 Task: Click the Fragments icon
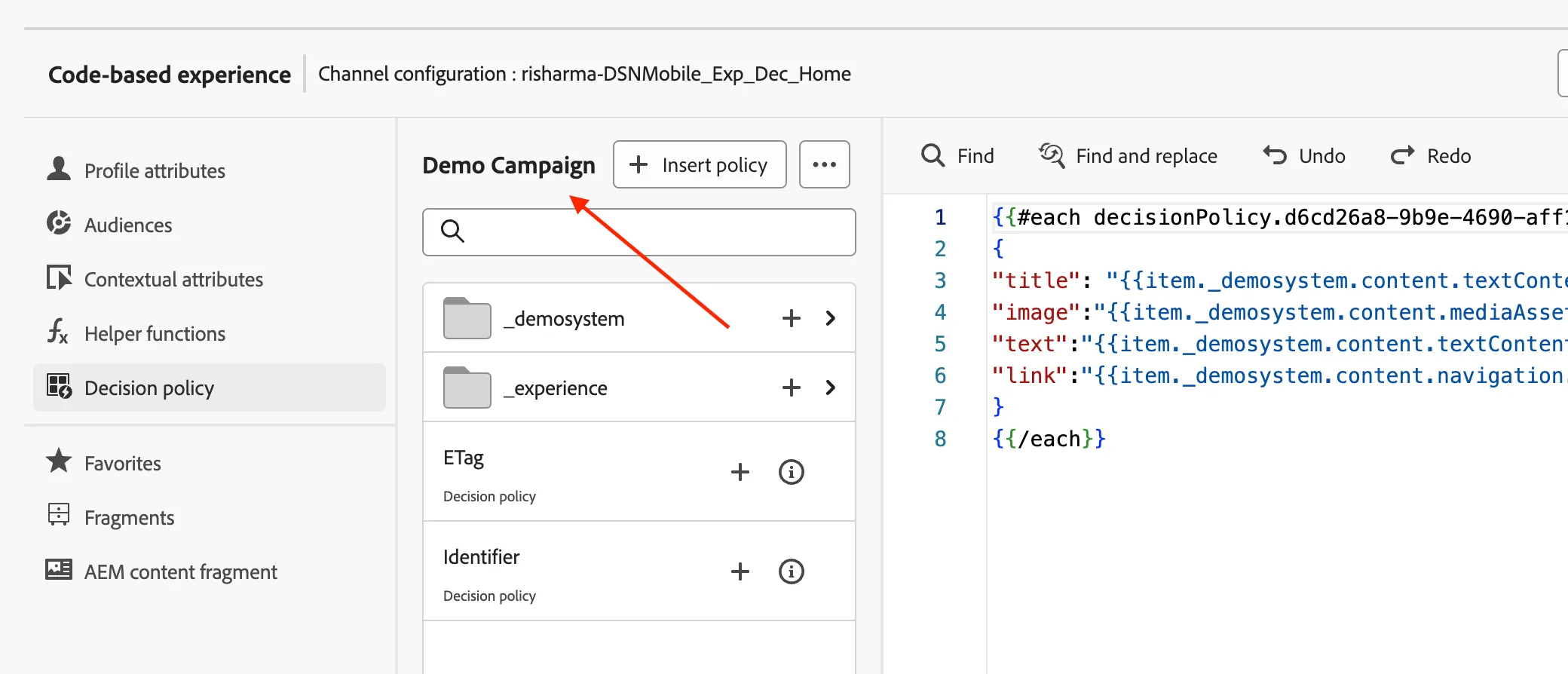(x=59, y=515)
